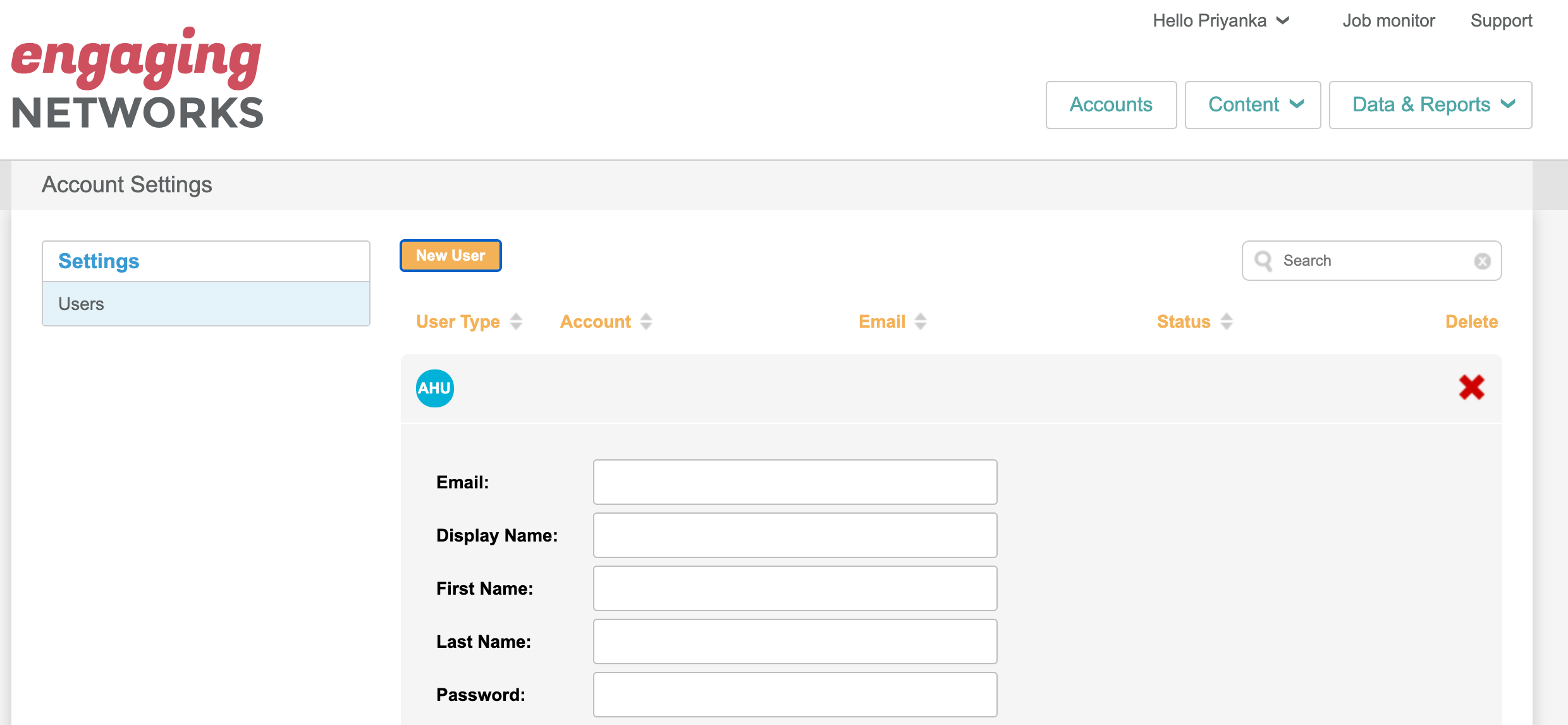Open the Content dropdown menu
The width and height of the screenshot is (1568, 725).
pyautogui.click(x=1252, y=105)
